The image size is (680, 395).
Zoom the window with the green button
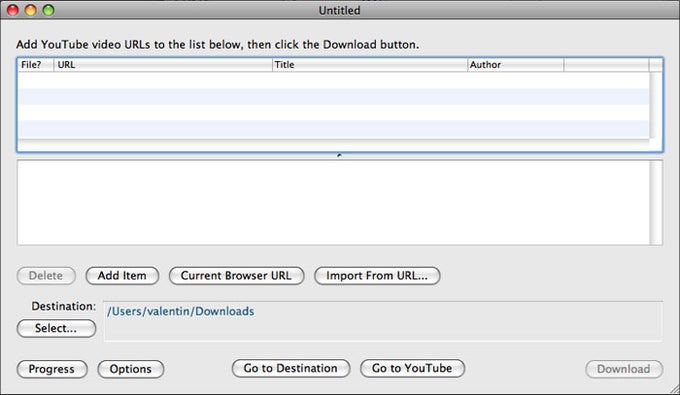click(49, 10)
